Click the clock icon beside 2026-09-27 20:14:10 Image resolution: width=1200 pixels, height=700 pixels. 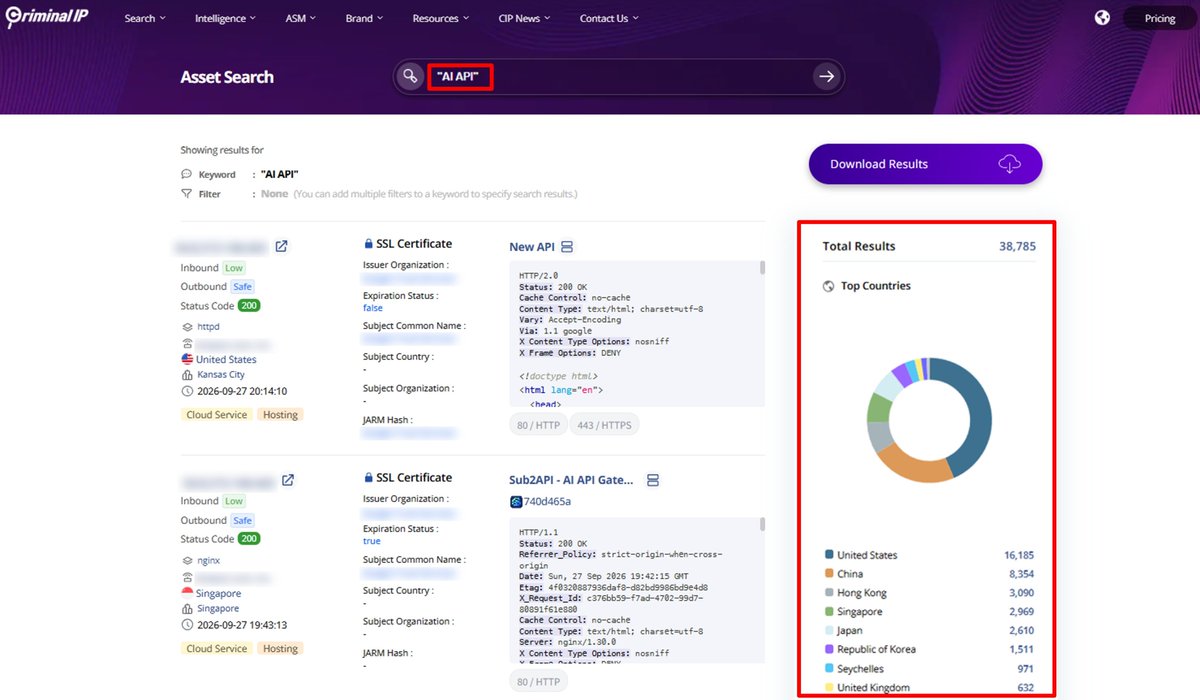[187, 391]
